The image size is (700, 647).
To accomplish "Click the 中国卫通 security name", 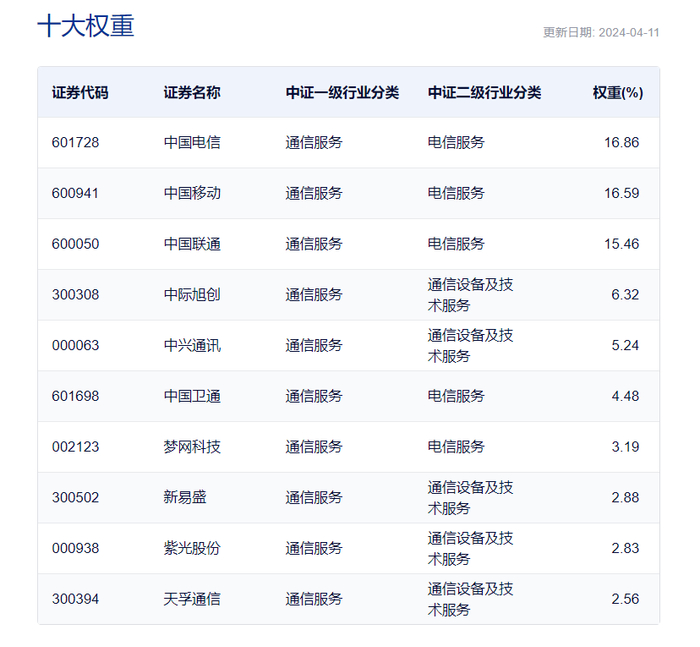I will pyautogui.click(x=192, y=396).
